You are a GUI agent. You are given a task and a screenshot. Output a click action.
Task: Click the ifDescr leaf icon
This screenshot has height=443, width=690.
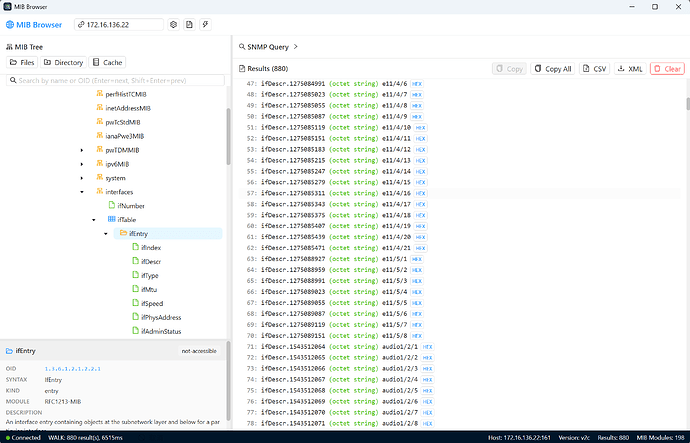click(136, 261)
